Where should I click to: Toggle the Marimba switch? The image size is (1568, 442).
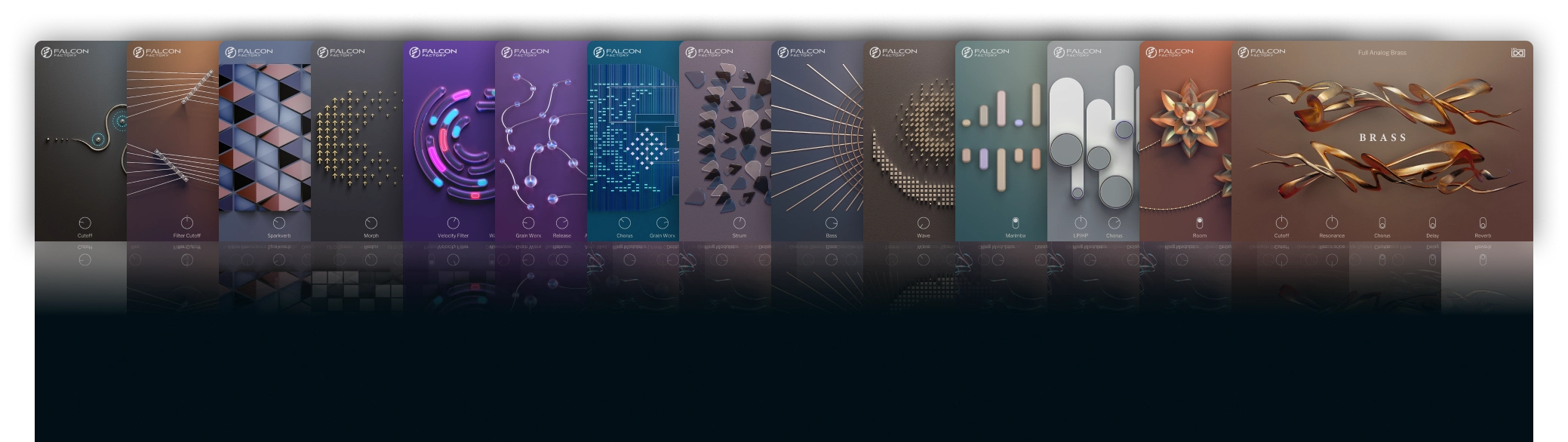pyautogui.click(x=1015, y=223)
